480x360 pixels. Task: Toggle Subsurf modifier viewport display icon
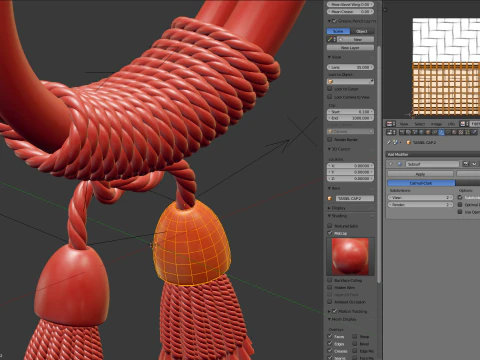click(x=474, y=164)
